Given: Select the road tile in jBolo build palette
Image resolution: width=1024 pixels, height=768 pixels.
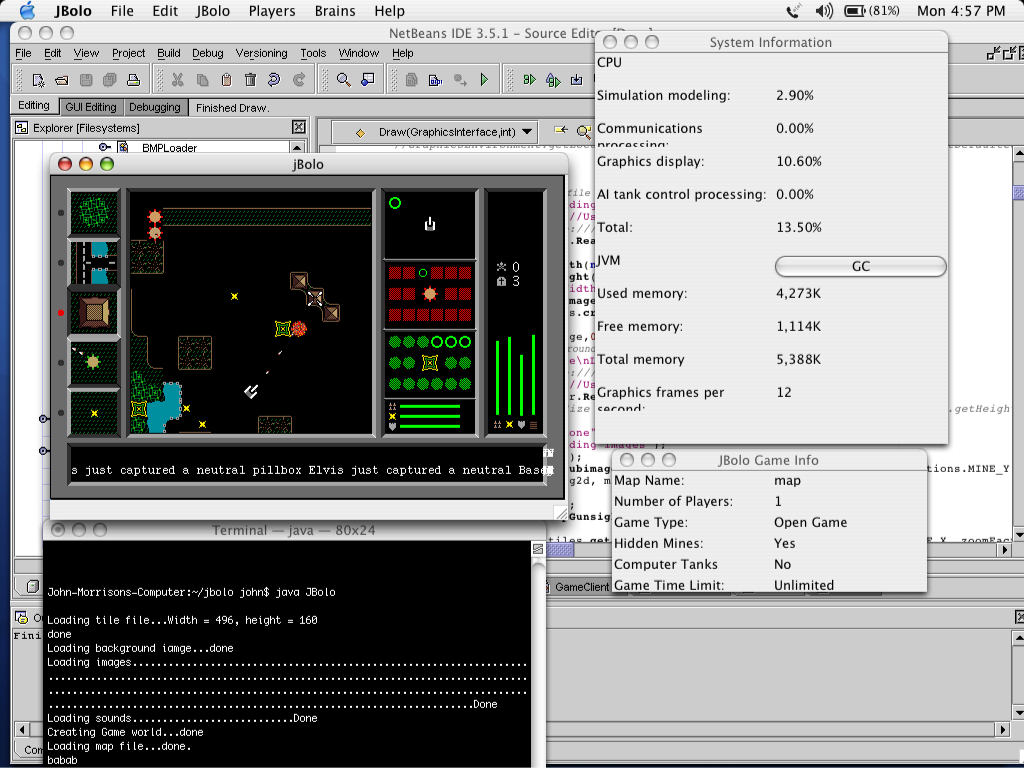Looking at the screenshot, I should pos(95,263).
